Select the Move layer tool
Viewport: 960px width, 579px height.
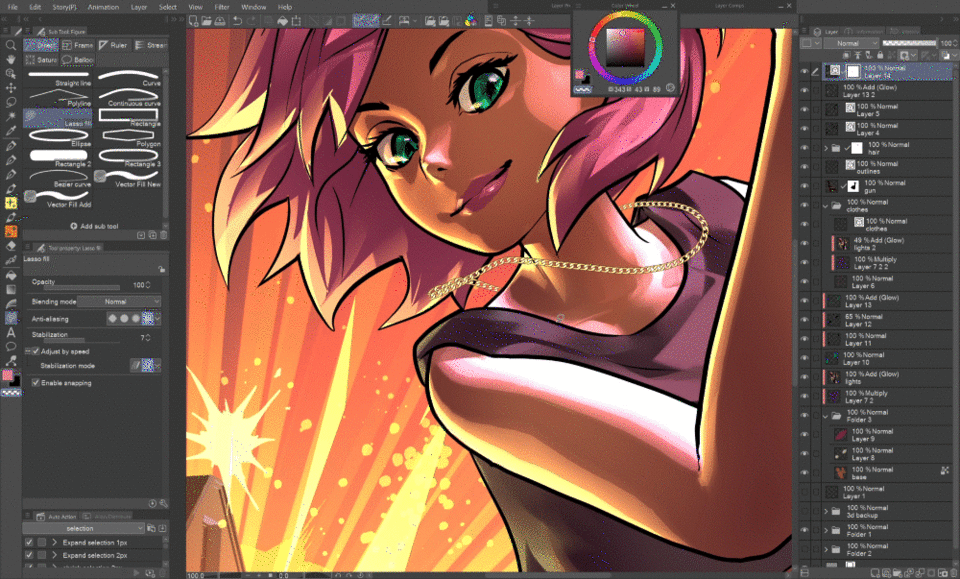coord(10,88)
